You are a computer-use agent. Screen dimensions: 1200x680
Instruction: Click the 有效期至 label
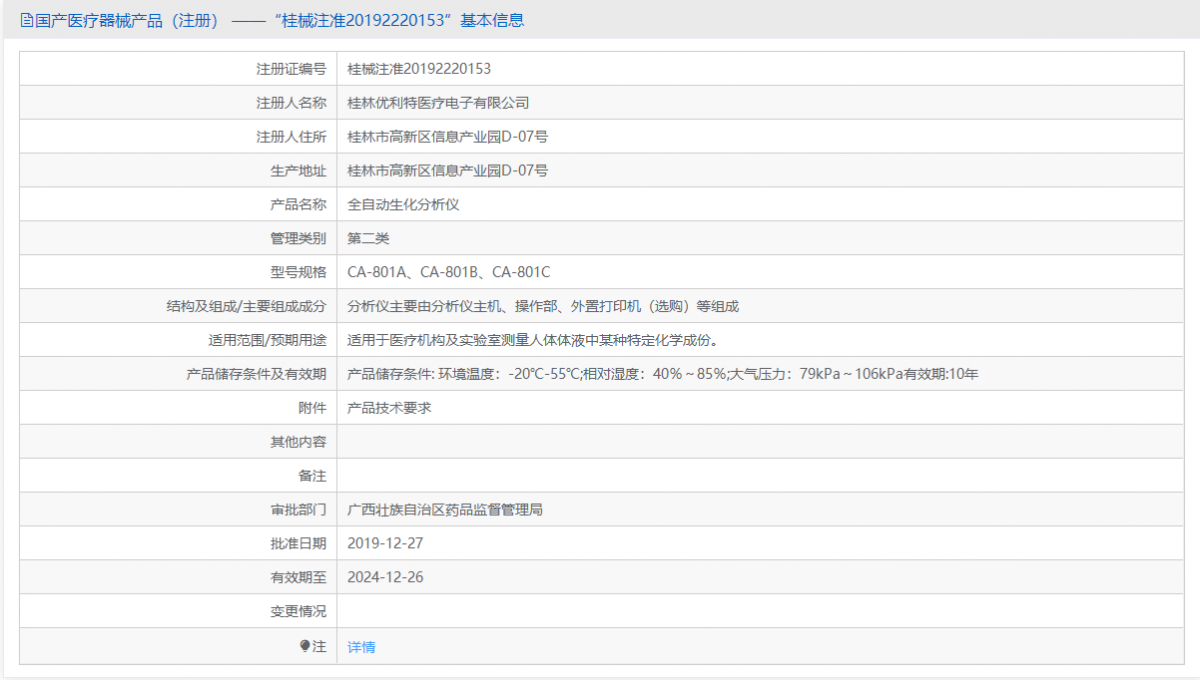(298, 578)
